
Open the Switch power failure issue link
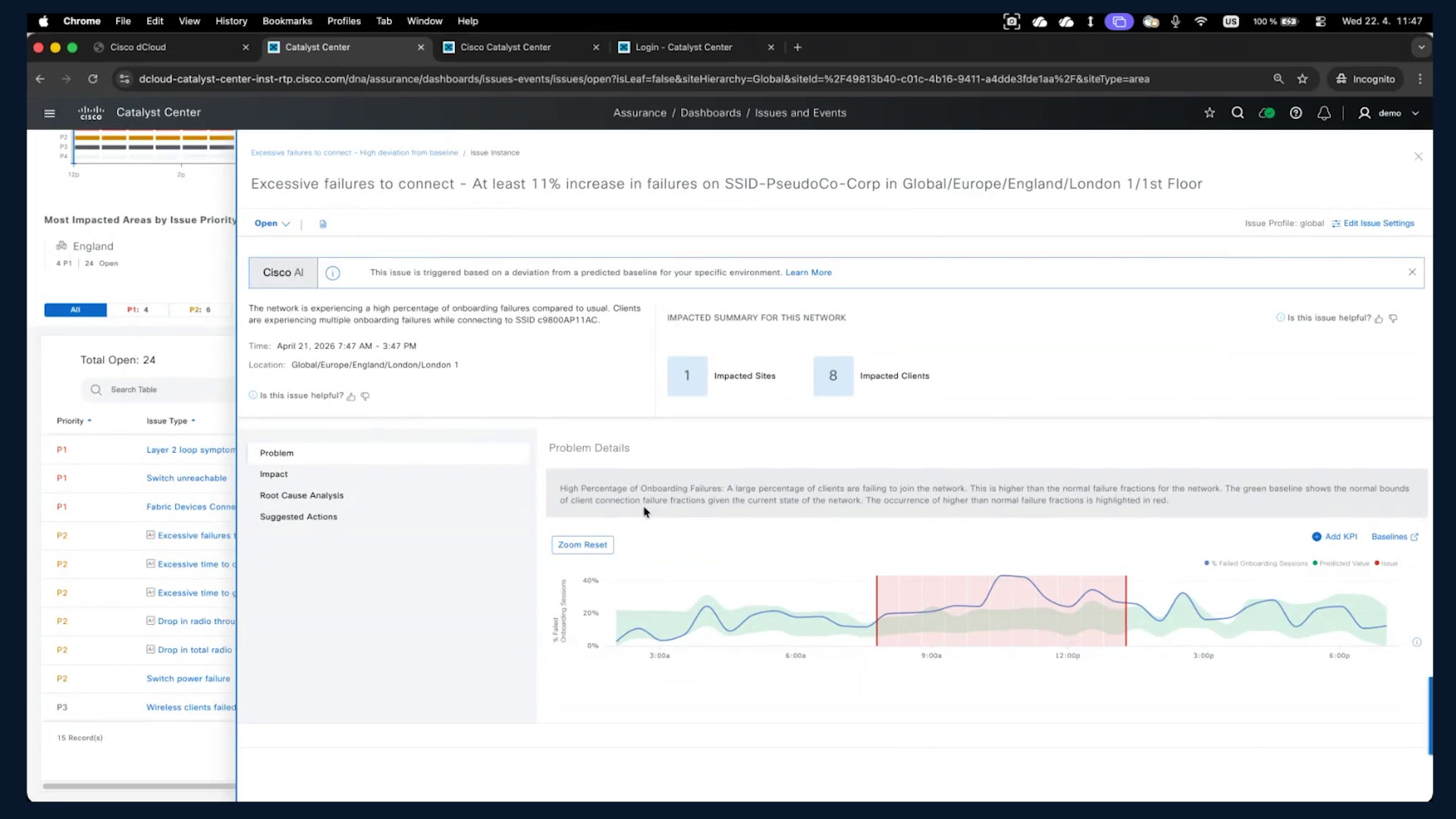pos(188,679)
